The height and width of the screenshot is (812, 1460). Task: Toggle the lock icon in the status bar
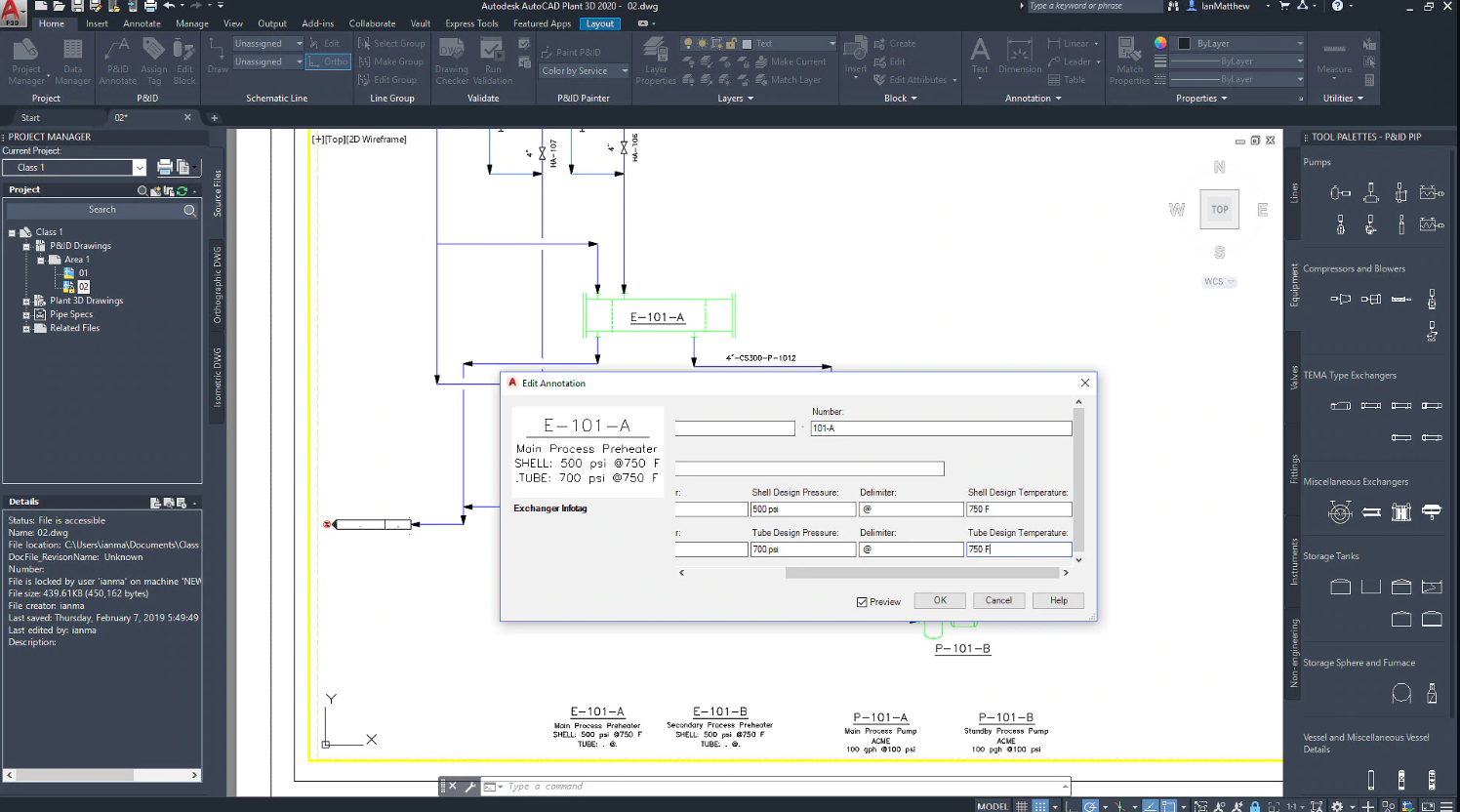(x=1255, y=806)
